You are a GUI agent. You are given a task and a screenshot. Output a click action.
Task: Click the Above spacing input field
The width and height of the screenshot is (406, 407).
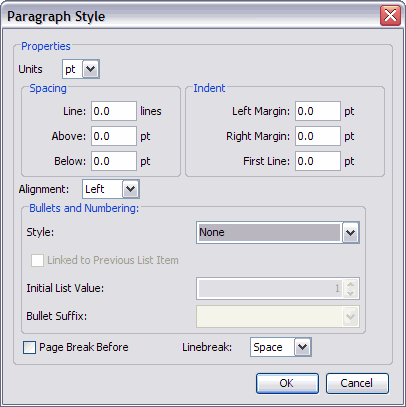click(114, 136)
